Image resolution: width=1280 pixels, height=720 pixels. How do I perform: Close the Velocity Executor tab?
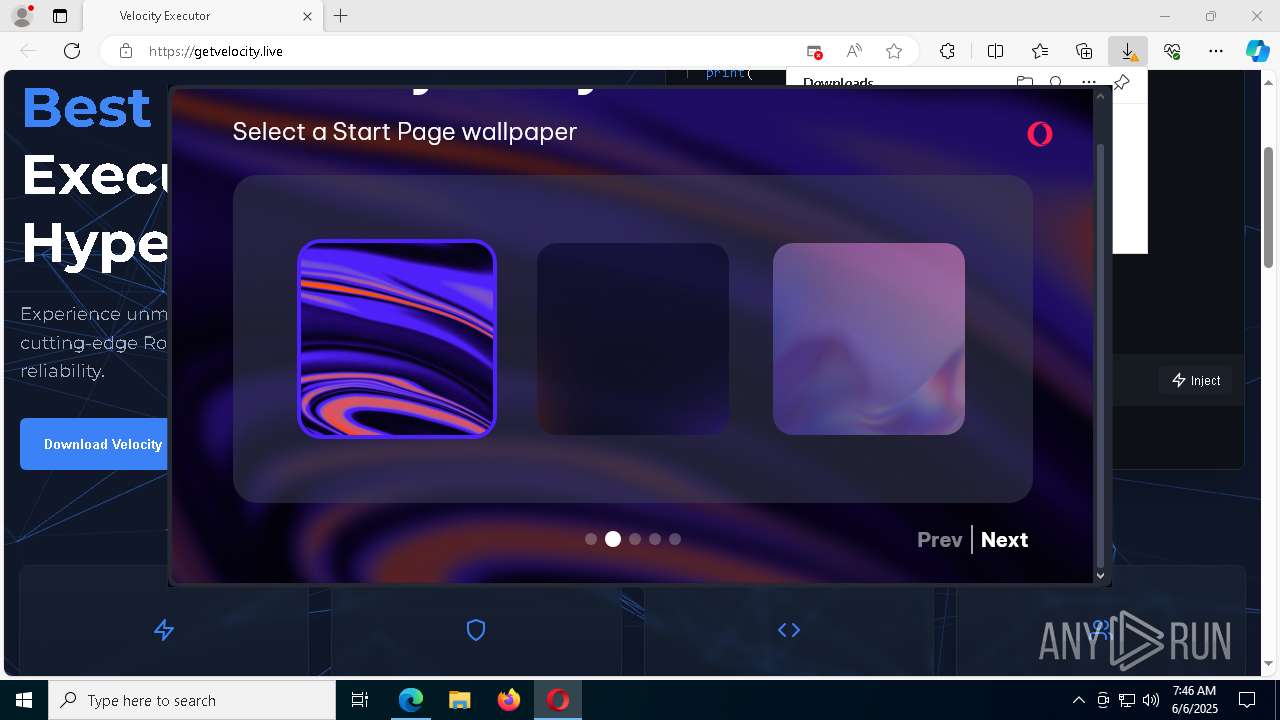(x=308, y=16)
